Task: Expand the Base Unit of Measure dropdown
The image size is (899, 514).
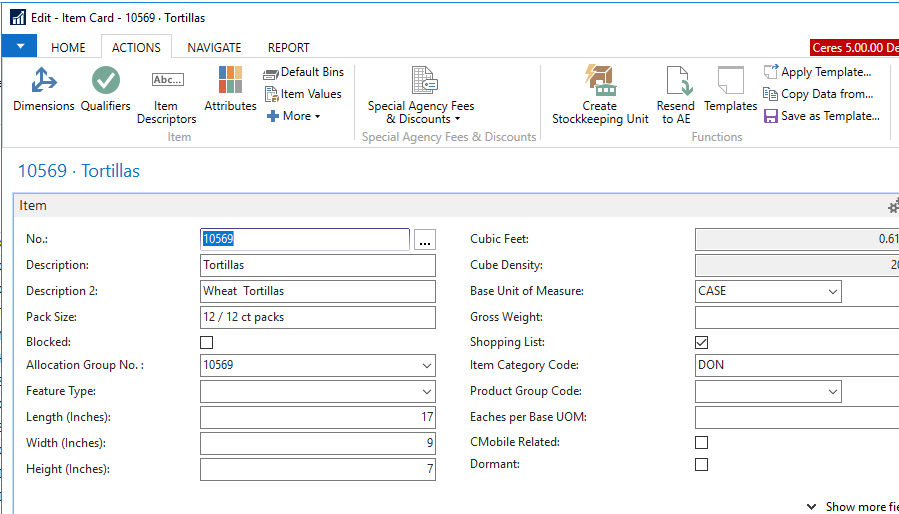Action: [832, 291]
